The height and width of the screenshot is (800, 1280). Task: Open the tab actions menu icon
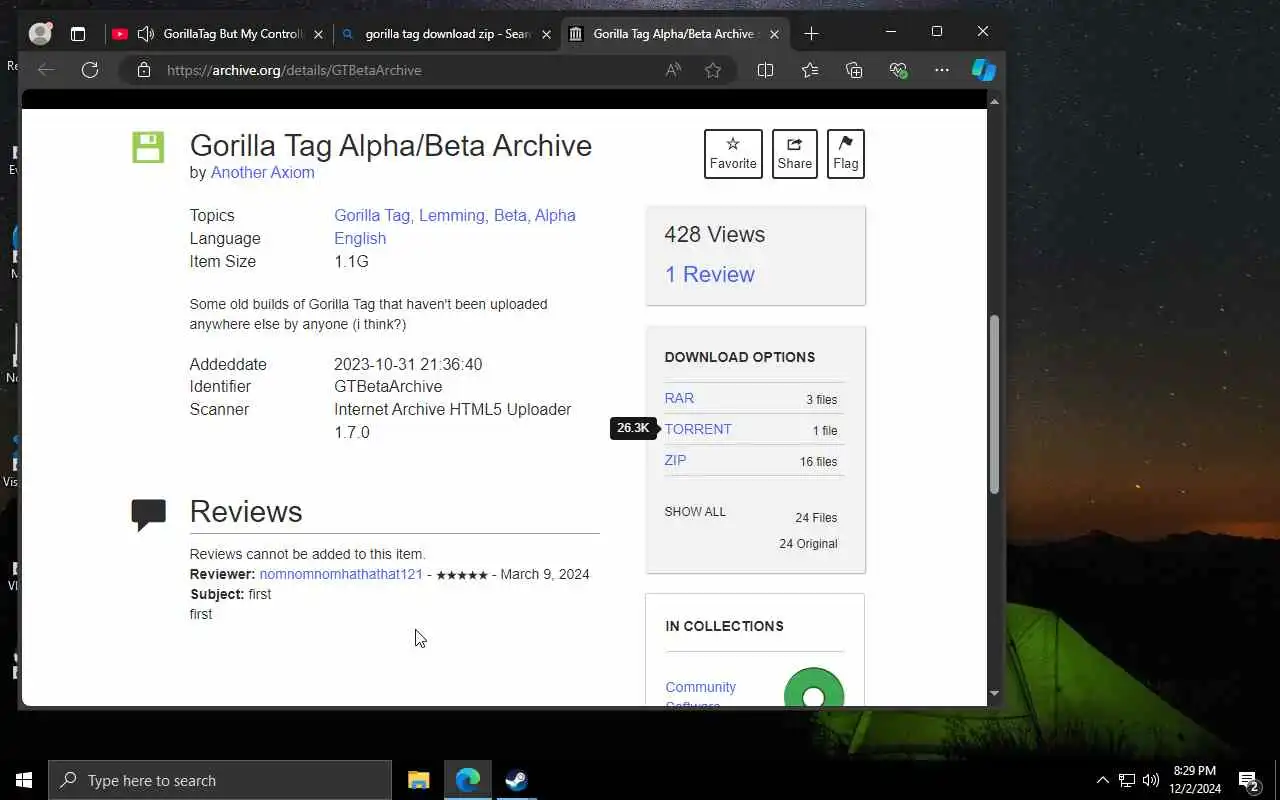click(x=78, y=34)
